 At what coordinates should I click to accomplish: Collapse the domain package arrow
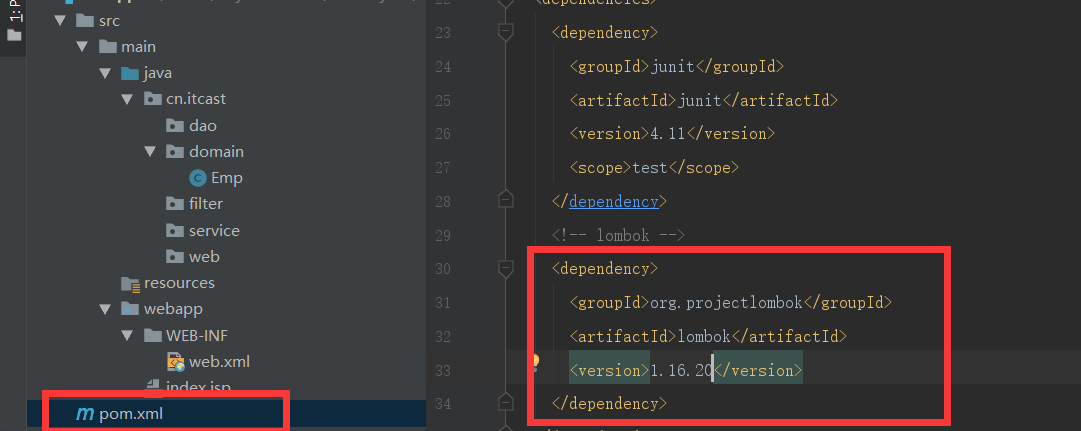[x=150, y=152]
